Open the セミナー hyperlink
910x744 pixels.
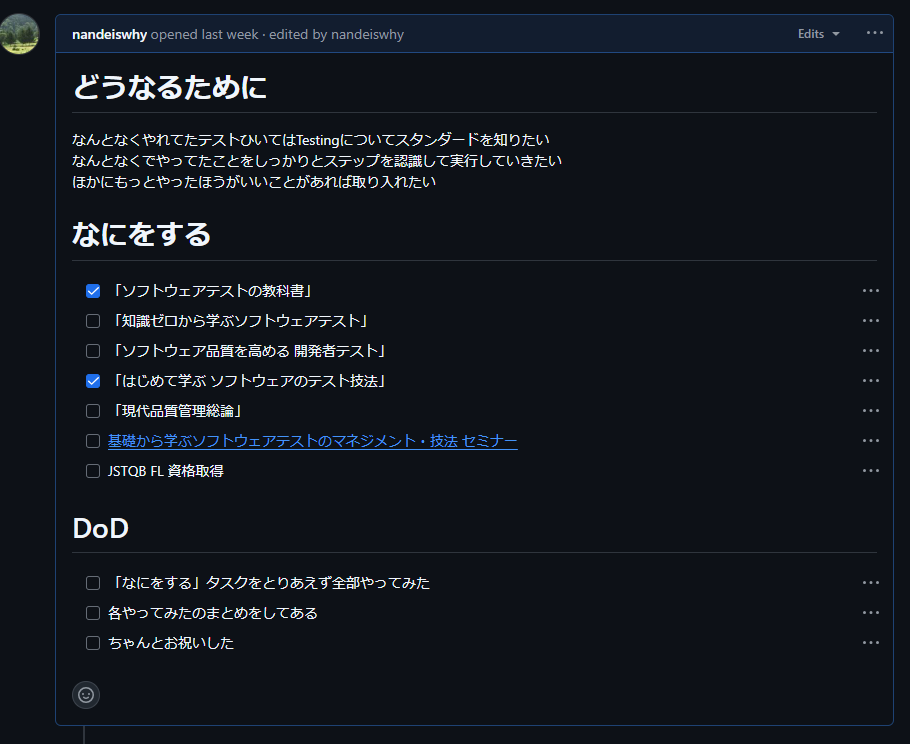point(310,440)
